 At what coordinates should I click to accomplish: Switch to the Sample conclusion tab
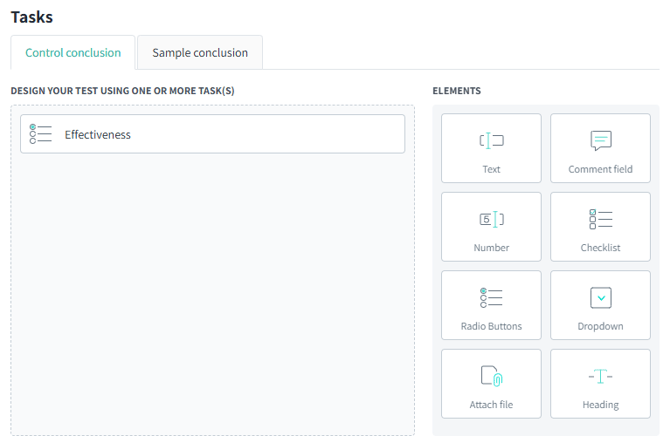click(x=200, y=53)
